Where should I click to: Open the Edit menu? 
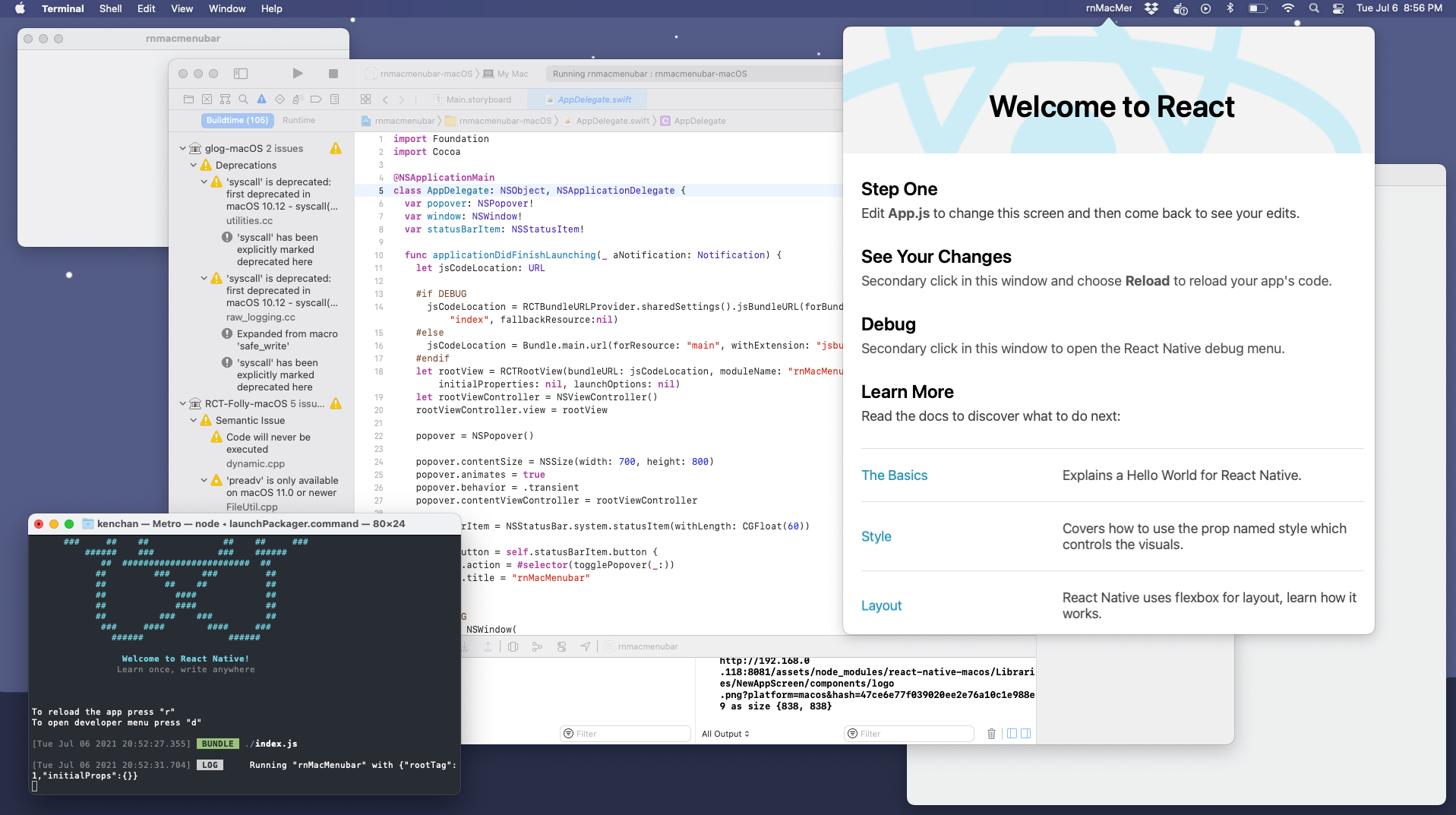(x=146, y=8)
